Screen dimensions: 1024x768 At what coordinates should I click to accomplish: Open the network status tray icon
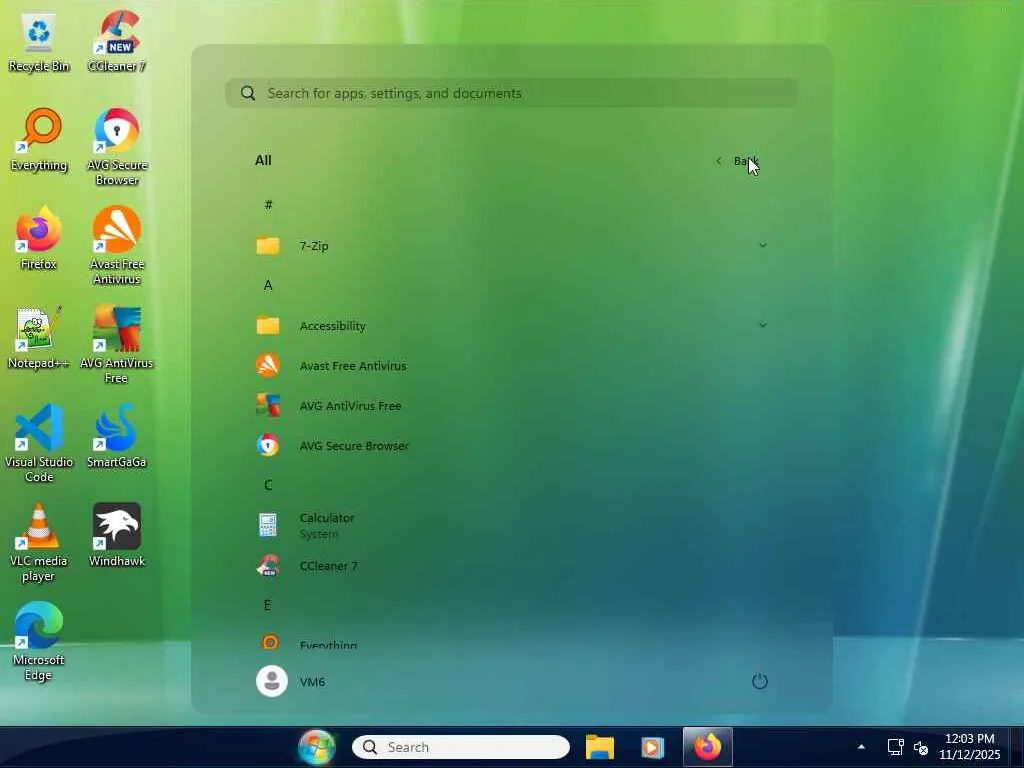895,746
